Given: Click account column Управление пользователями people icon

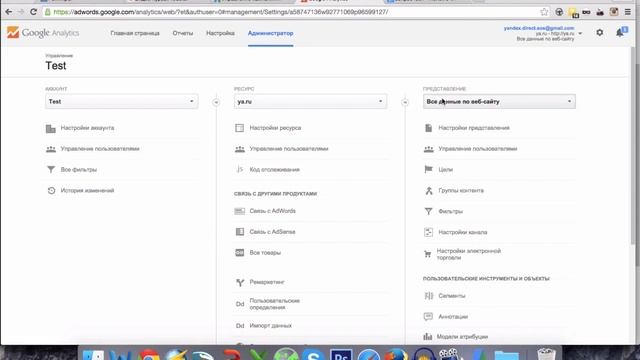Looking at the screenshot, I should [51, 149].
